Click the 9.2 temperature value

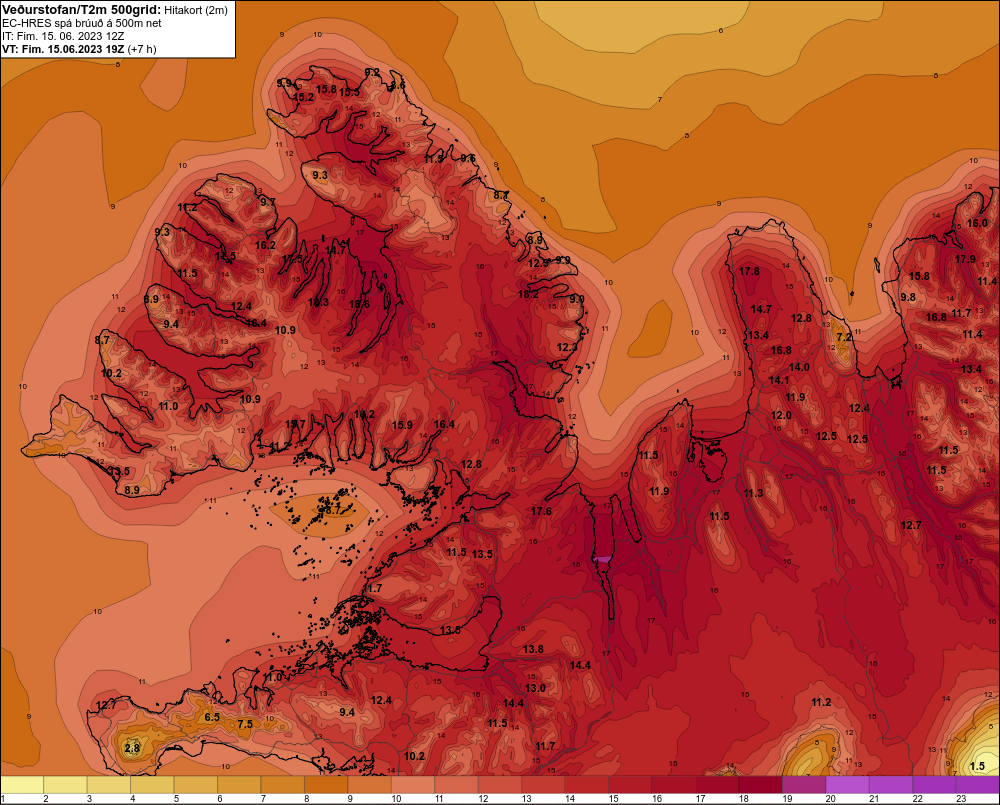pyautogui.click(x=372, y=72)
